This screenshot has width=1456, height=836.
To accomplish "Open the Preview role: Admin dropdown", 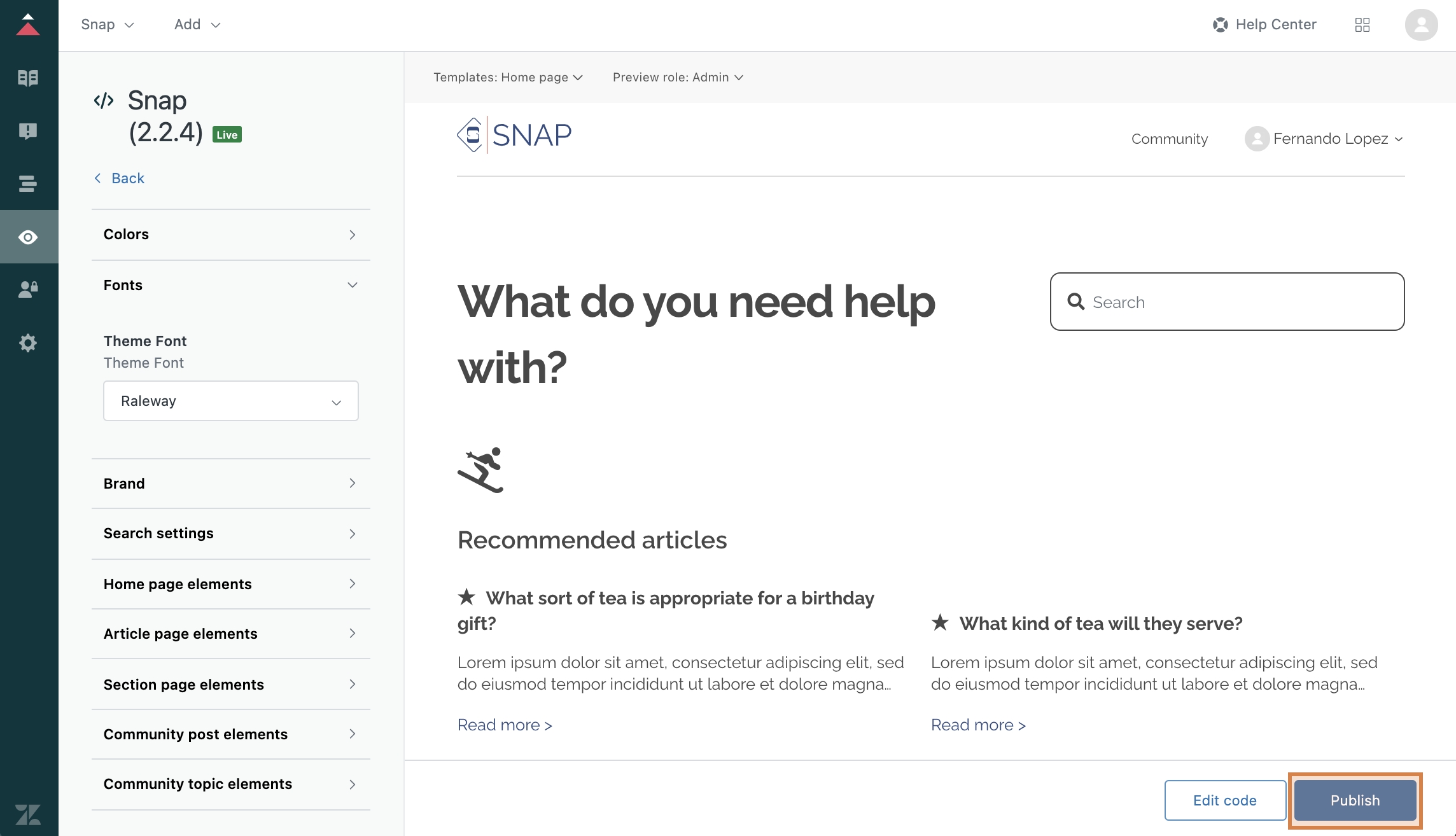I will (x=678, y=78).
